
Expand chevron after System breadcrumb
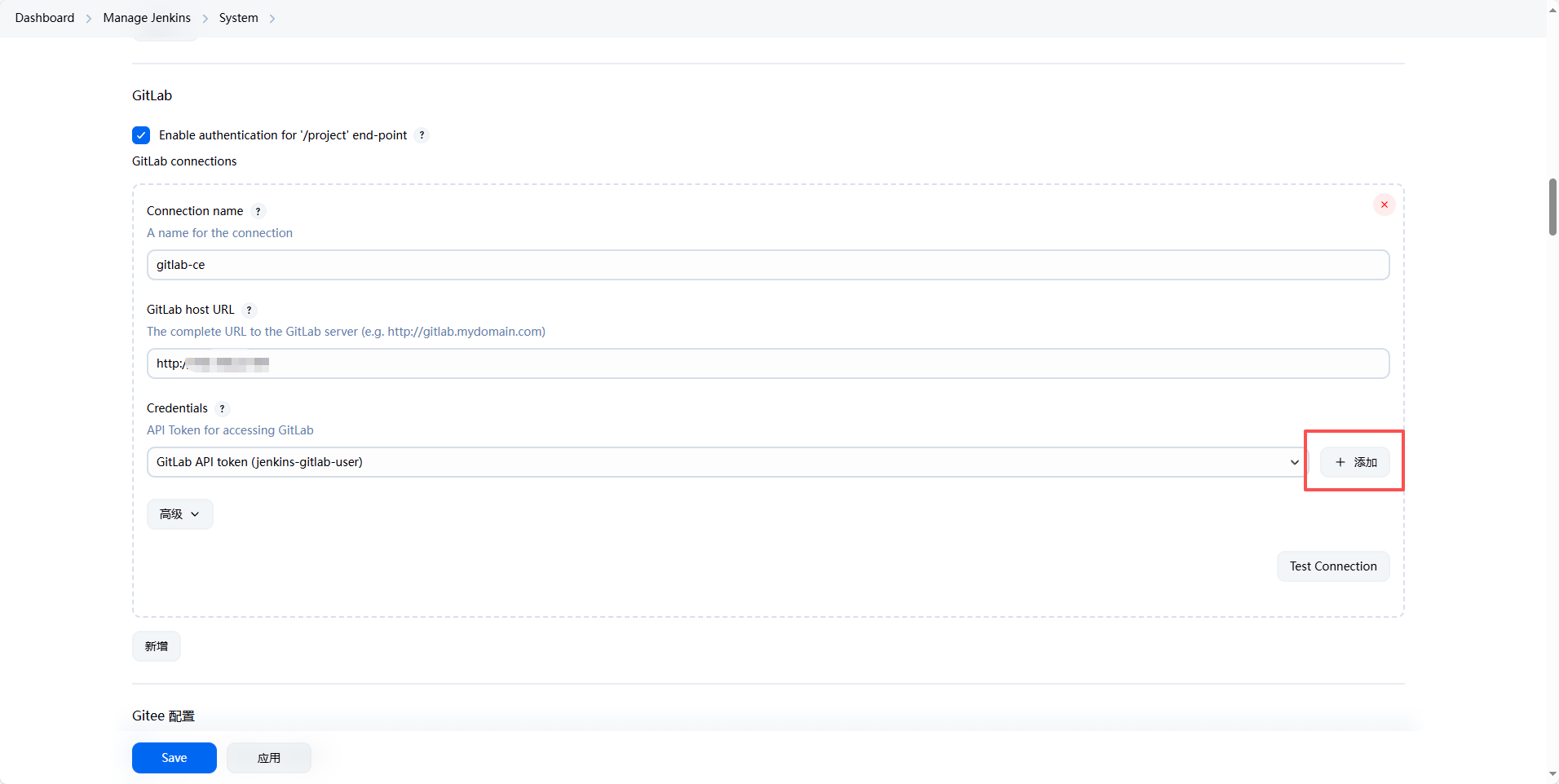(272, 19)
